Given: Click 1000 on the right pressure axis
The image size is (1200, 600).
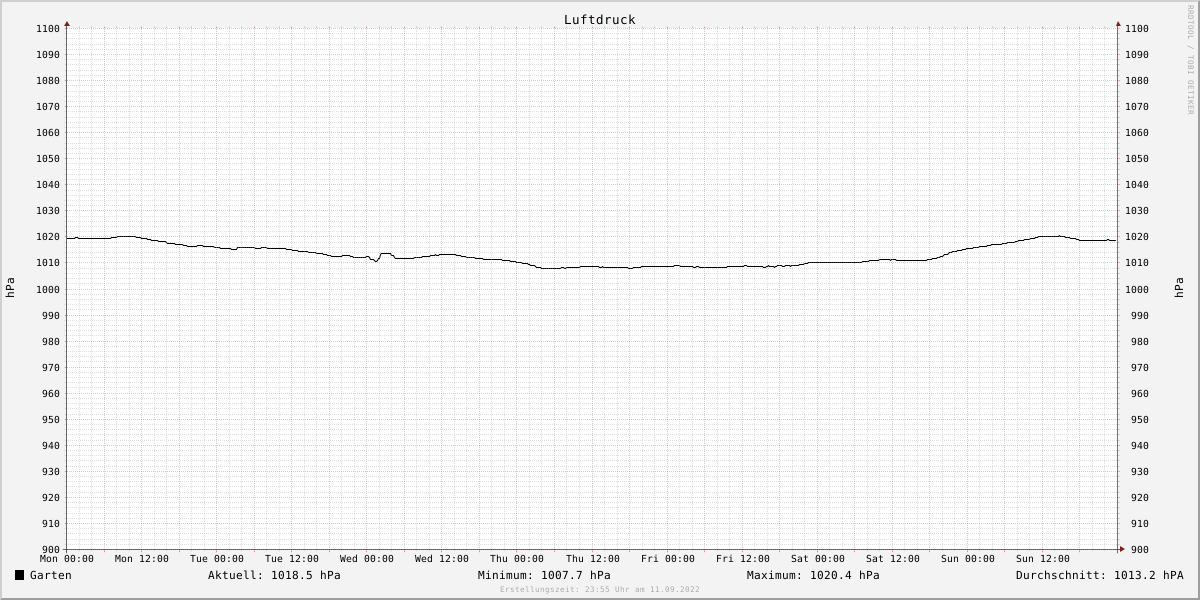Looking at the screenshot, I should point(1137,289).
